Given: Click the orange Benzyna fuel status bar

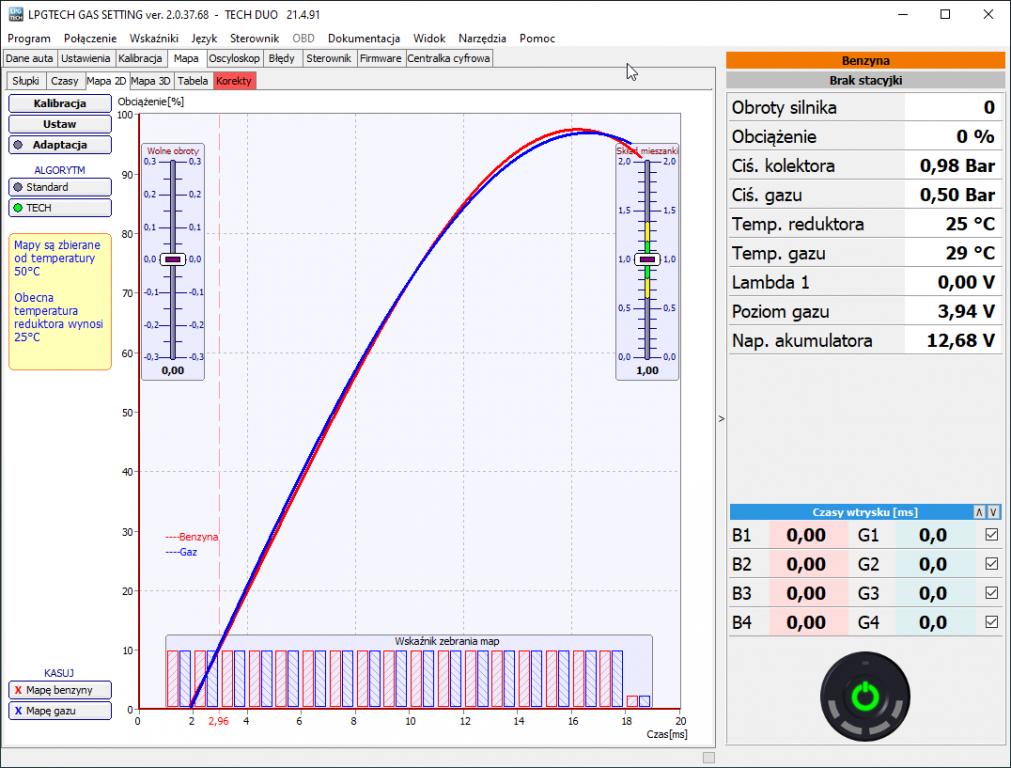Looking at the screenshot, I should pyautogui.click(x=865, y=60).
